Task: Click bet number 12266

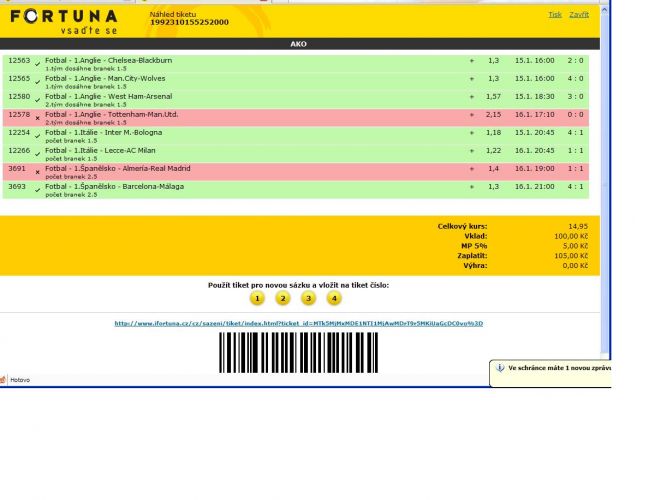Action: pyautogui.click(x=19, y=150)
